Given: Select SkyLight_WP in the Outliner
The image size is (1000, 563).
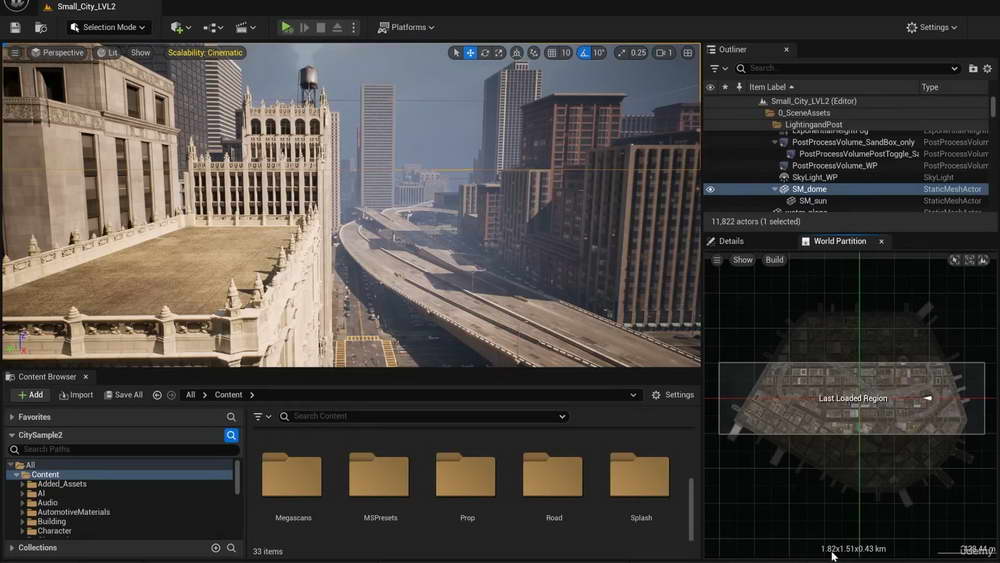Looking at the screenshot, I should pyautogui.click(x=814, y=177).
